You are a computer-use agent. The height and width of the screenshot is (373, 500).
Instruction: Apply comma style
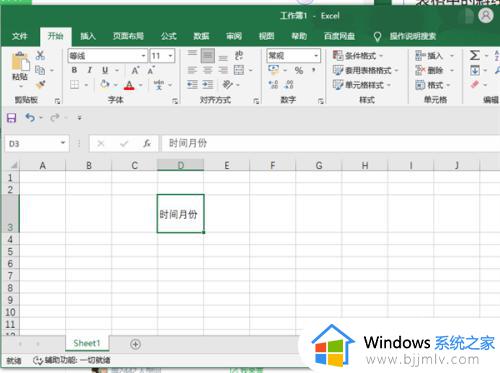pos(313,70)
